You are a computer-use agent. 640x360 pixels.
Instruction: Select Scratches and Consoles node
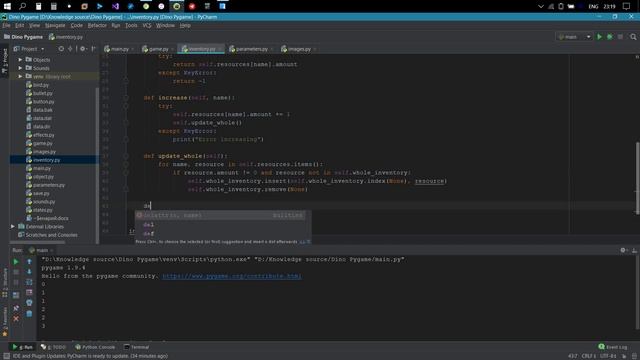tap(47, 235)
